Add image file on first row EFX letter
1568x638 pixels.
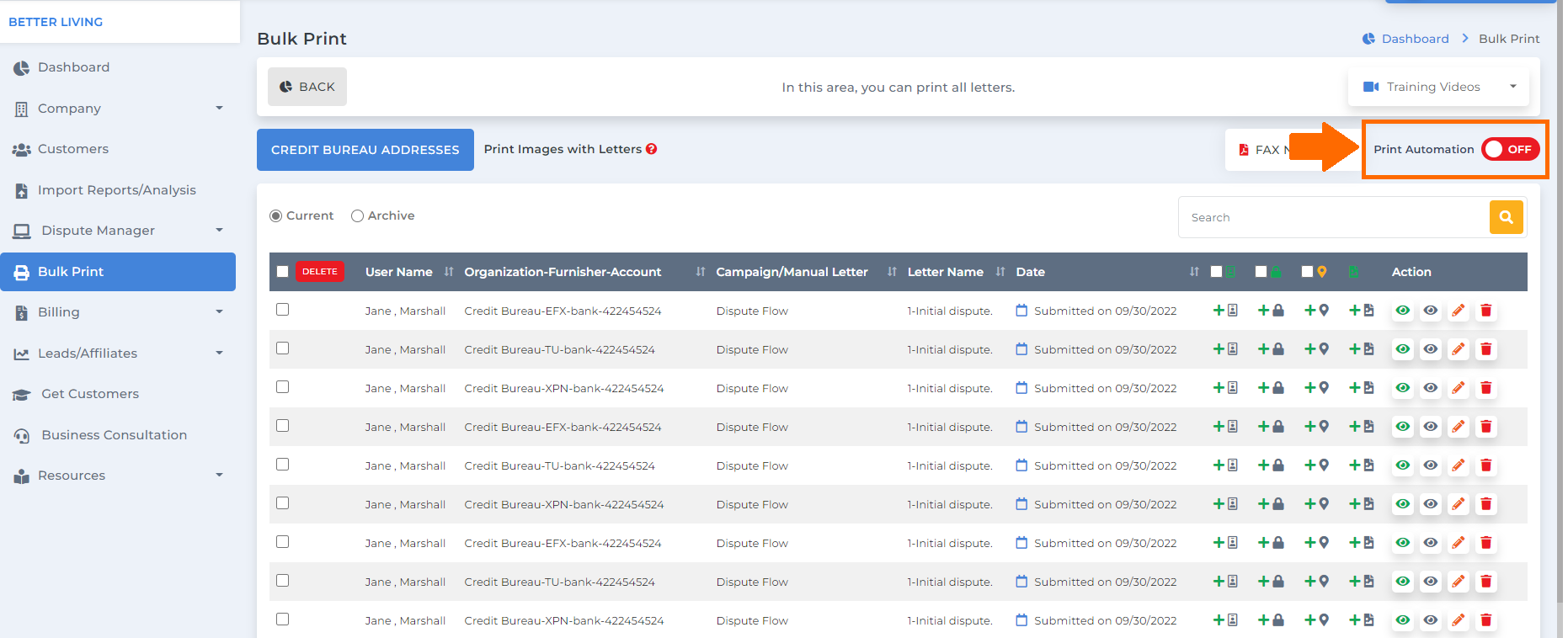1362,311
